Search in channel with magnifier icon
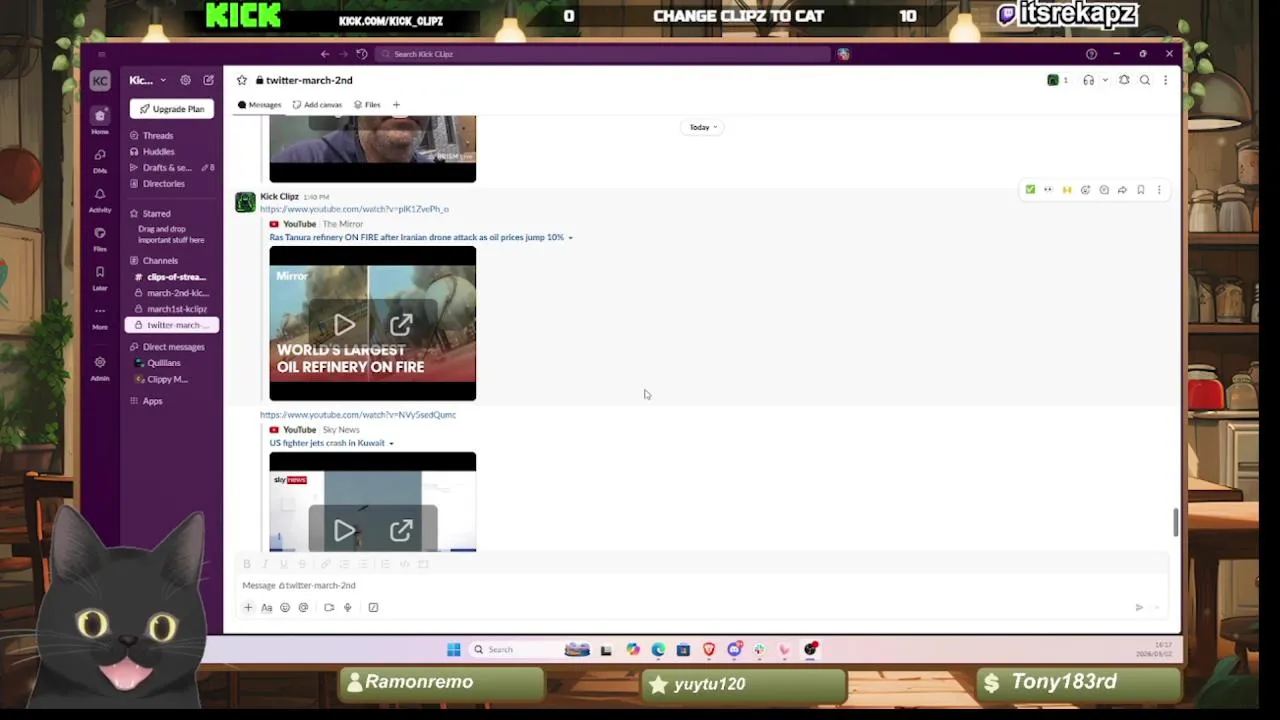 point(1145,80)
